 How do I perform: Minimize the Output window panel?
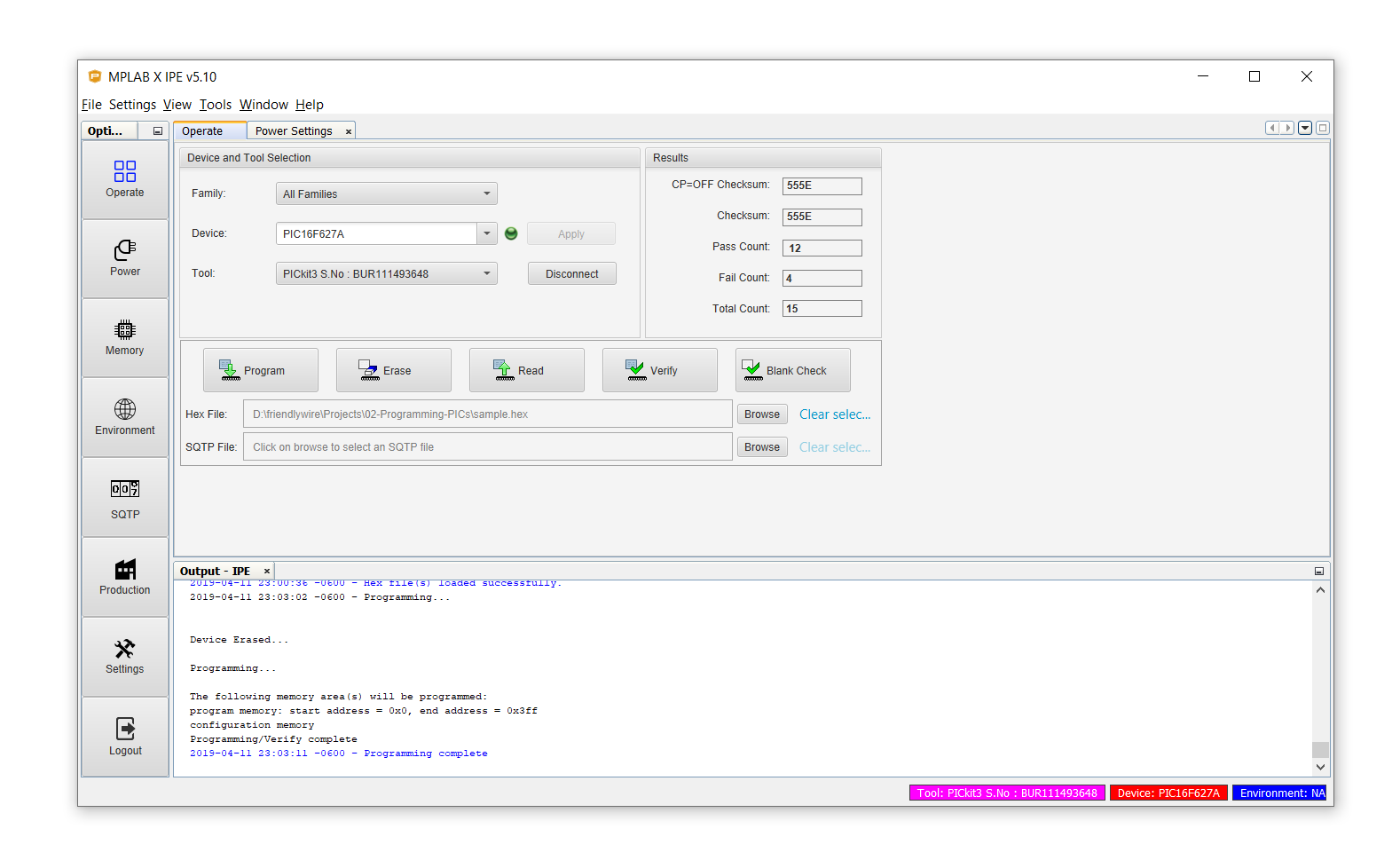coord(1319,571)
